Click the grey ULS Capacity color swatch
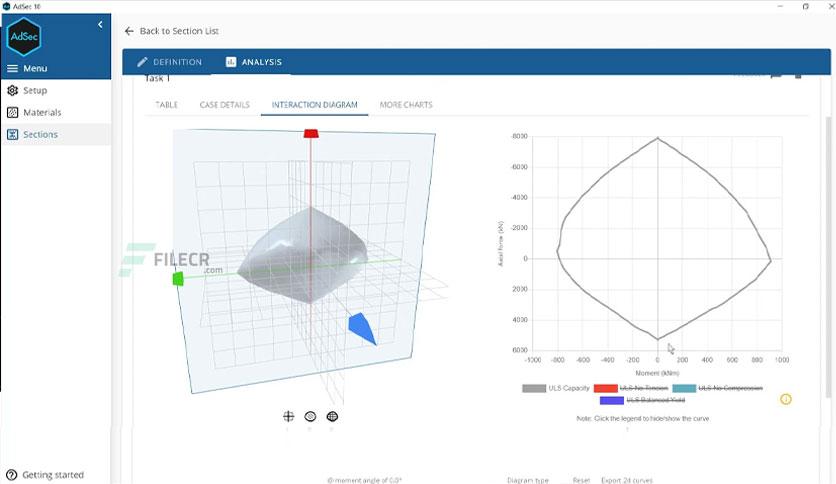 [534, 388]
